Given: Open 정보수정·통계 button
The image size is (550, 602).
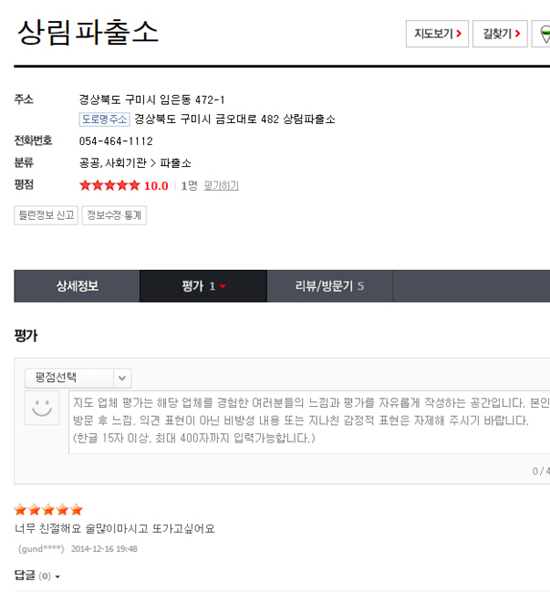Looking at the screenshot, I should (x=114, y=215).
